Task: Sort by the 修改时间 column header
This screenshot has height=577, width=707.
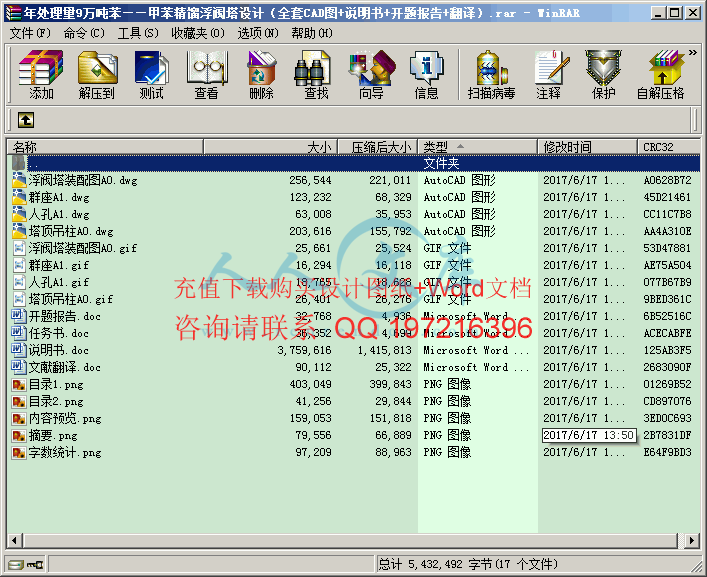Action: tap(588, 147)
